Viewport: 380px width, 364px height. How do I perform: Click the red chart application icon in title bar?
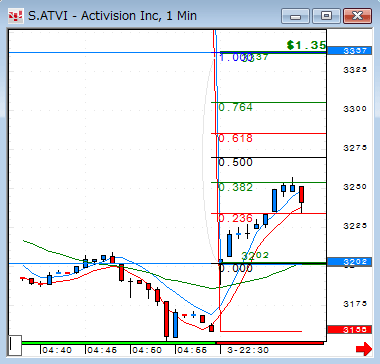(15, 16)
